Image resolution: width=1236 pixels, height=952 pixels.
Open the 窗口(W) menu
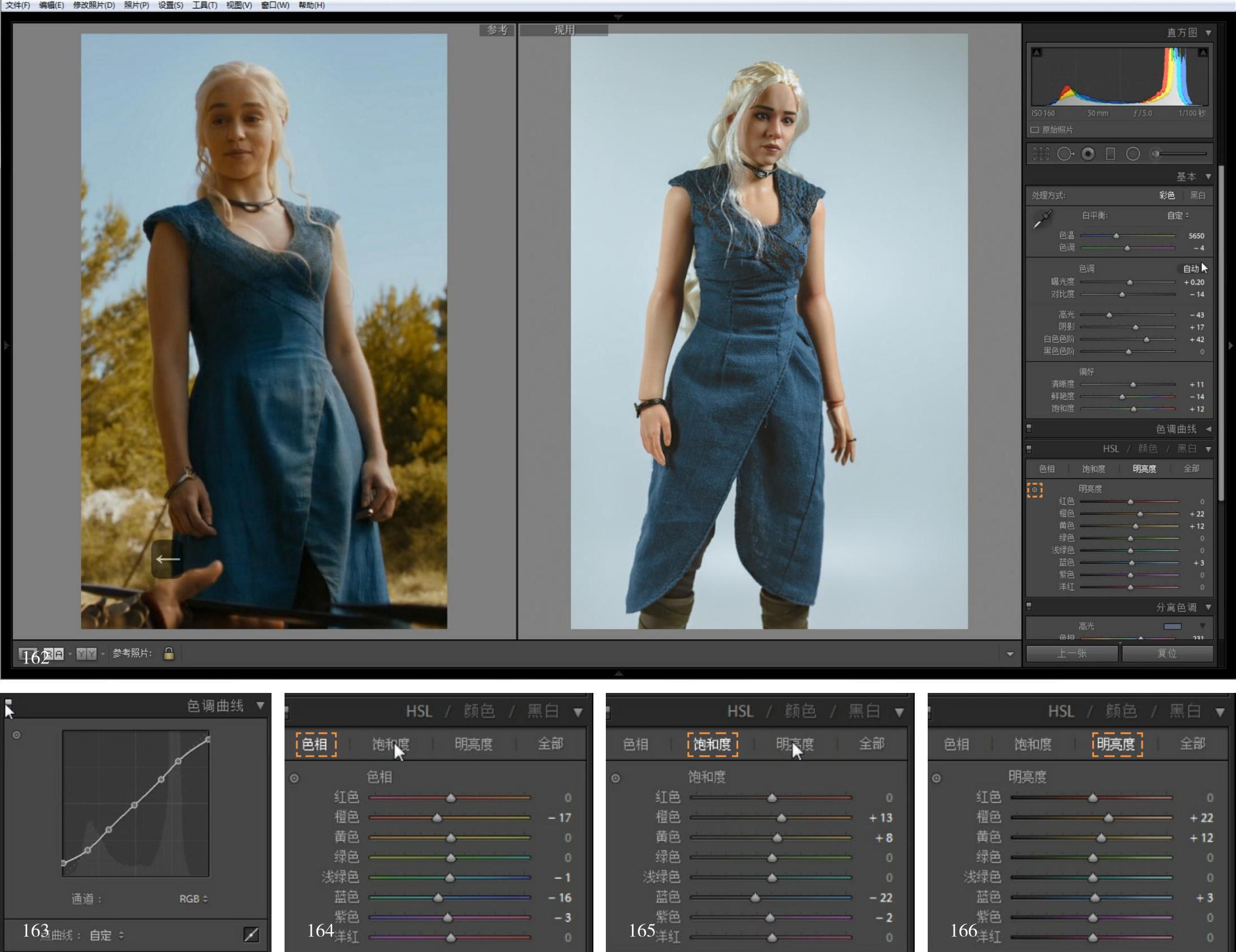(x=275, y=5)
